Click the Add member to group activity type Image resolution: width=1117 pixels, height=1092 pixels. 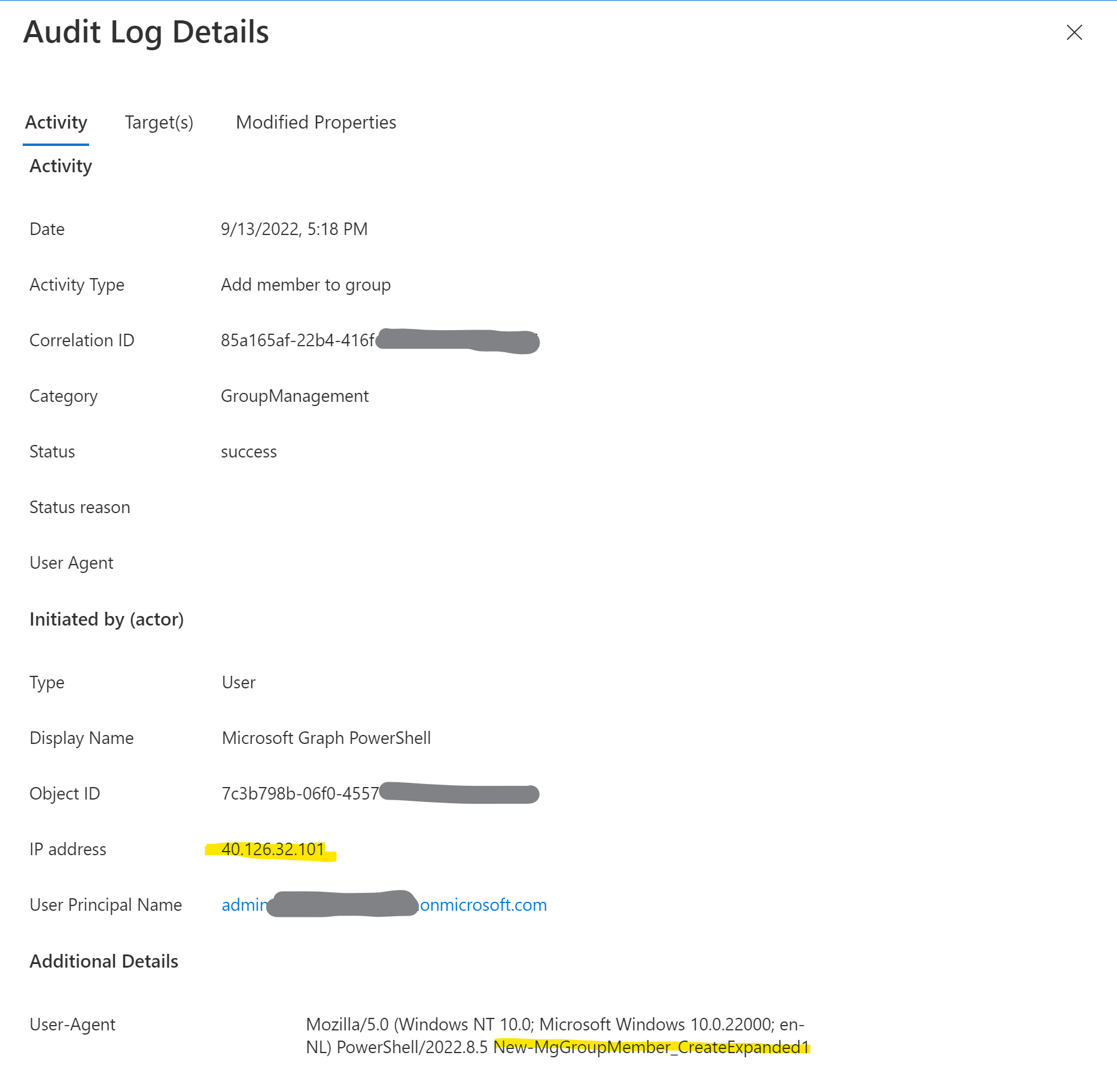click(x=305, y=284)
